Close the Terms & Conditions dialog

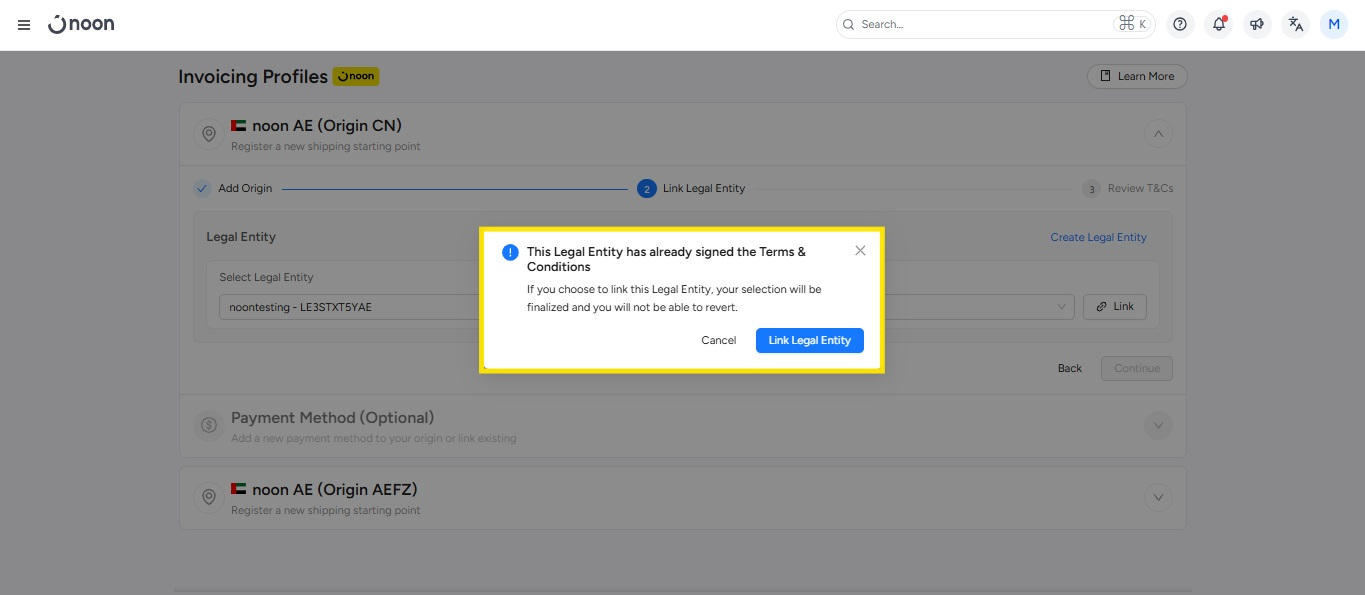click(860, 251)
